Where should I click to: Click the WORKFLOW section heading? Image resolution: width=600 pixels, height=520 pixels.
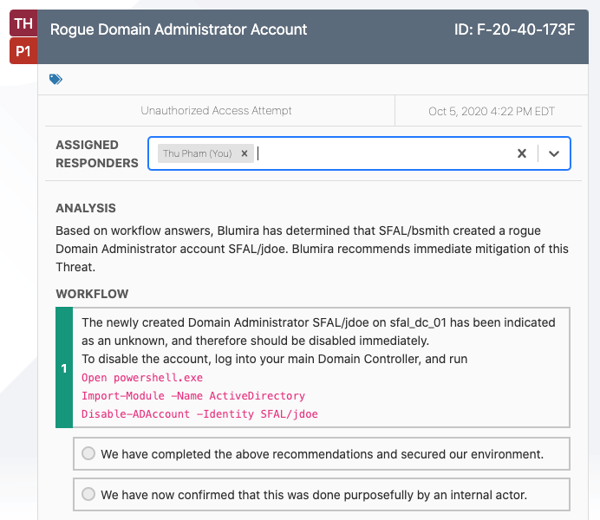point(92,294)
